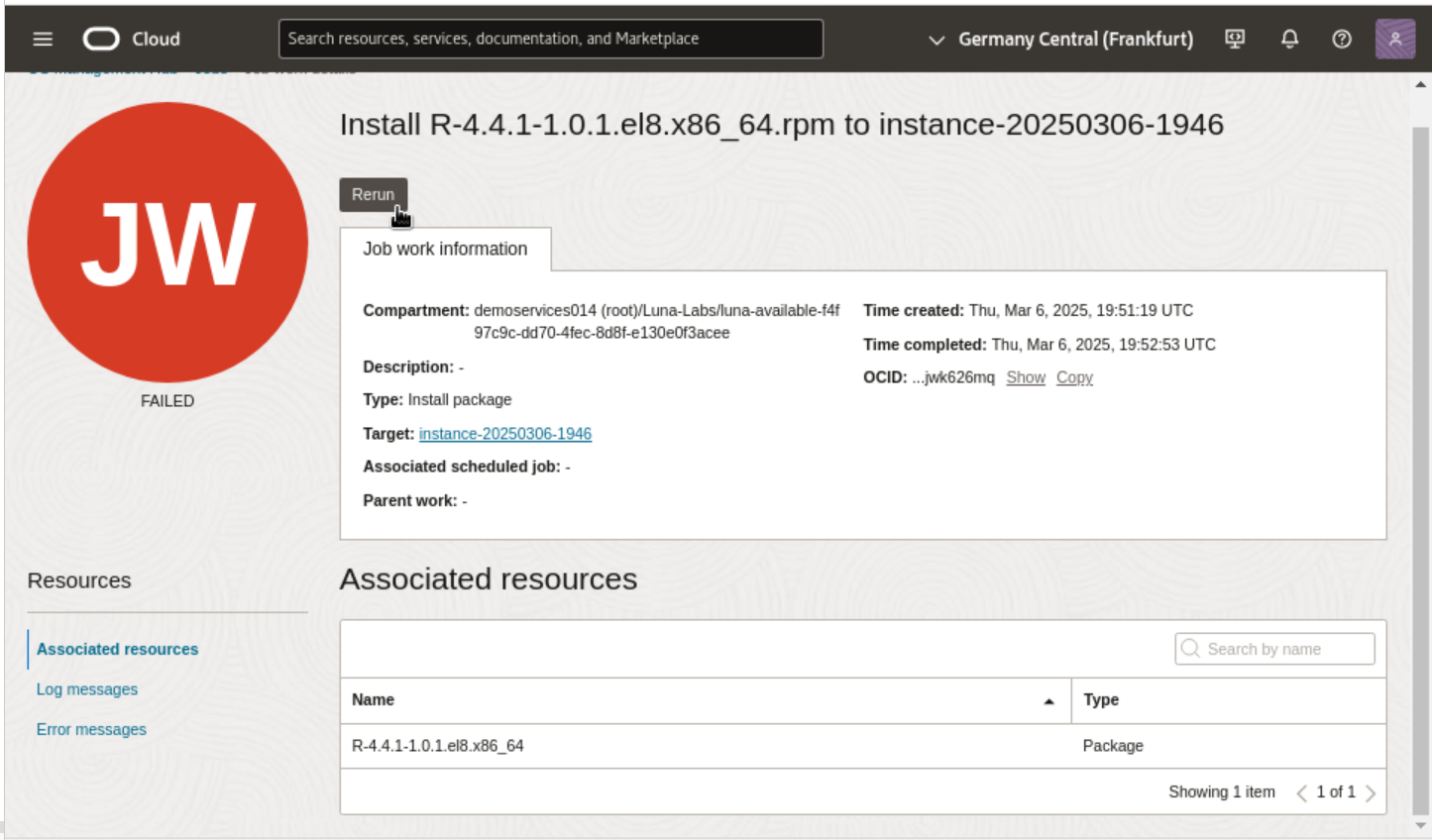Open Log messages in Resources menu
This screenshot has height=840, width=1432.
[x=87, y=689]
